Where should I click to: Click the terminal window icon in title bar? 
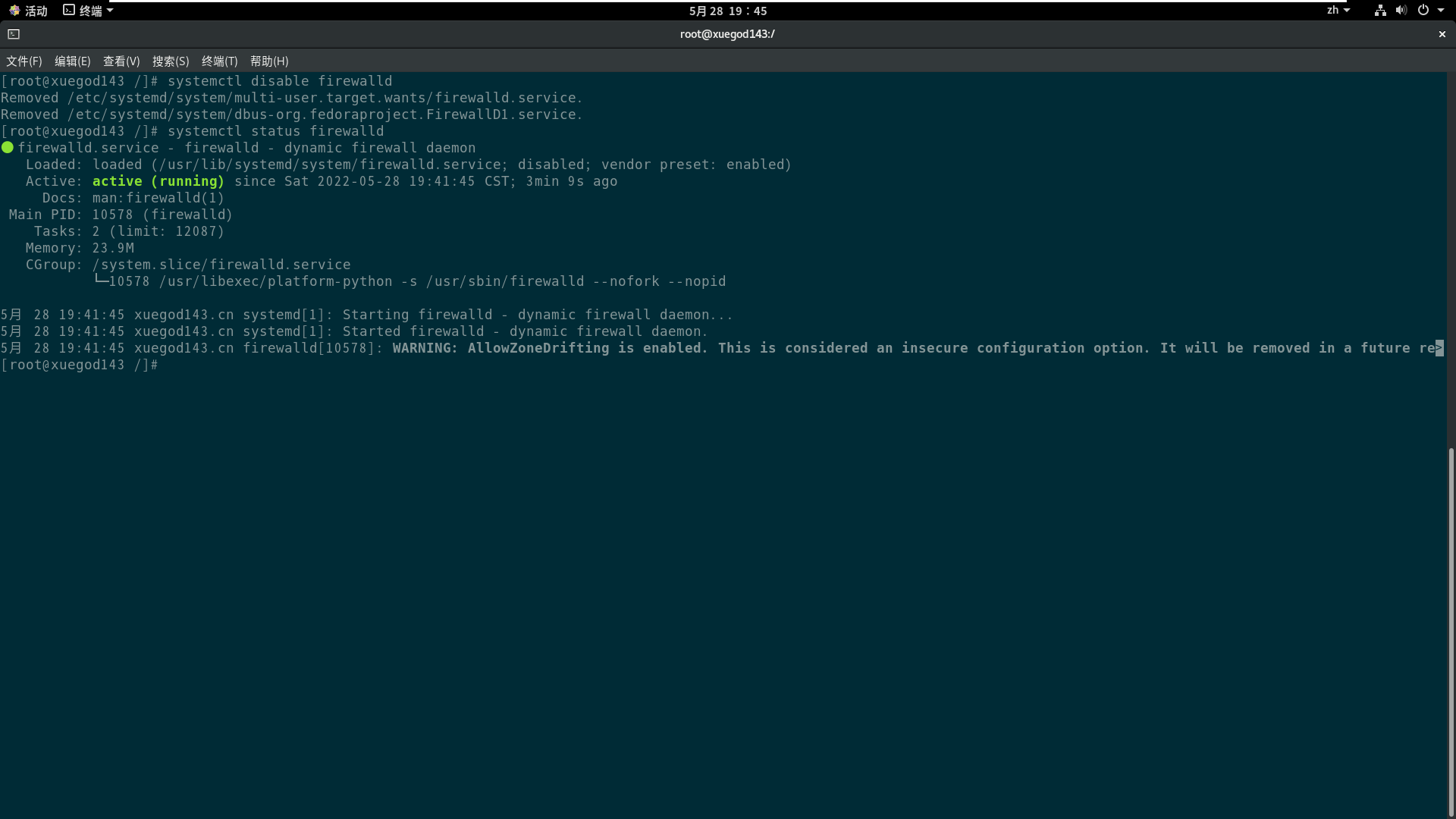coord(14,34)
